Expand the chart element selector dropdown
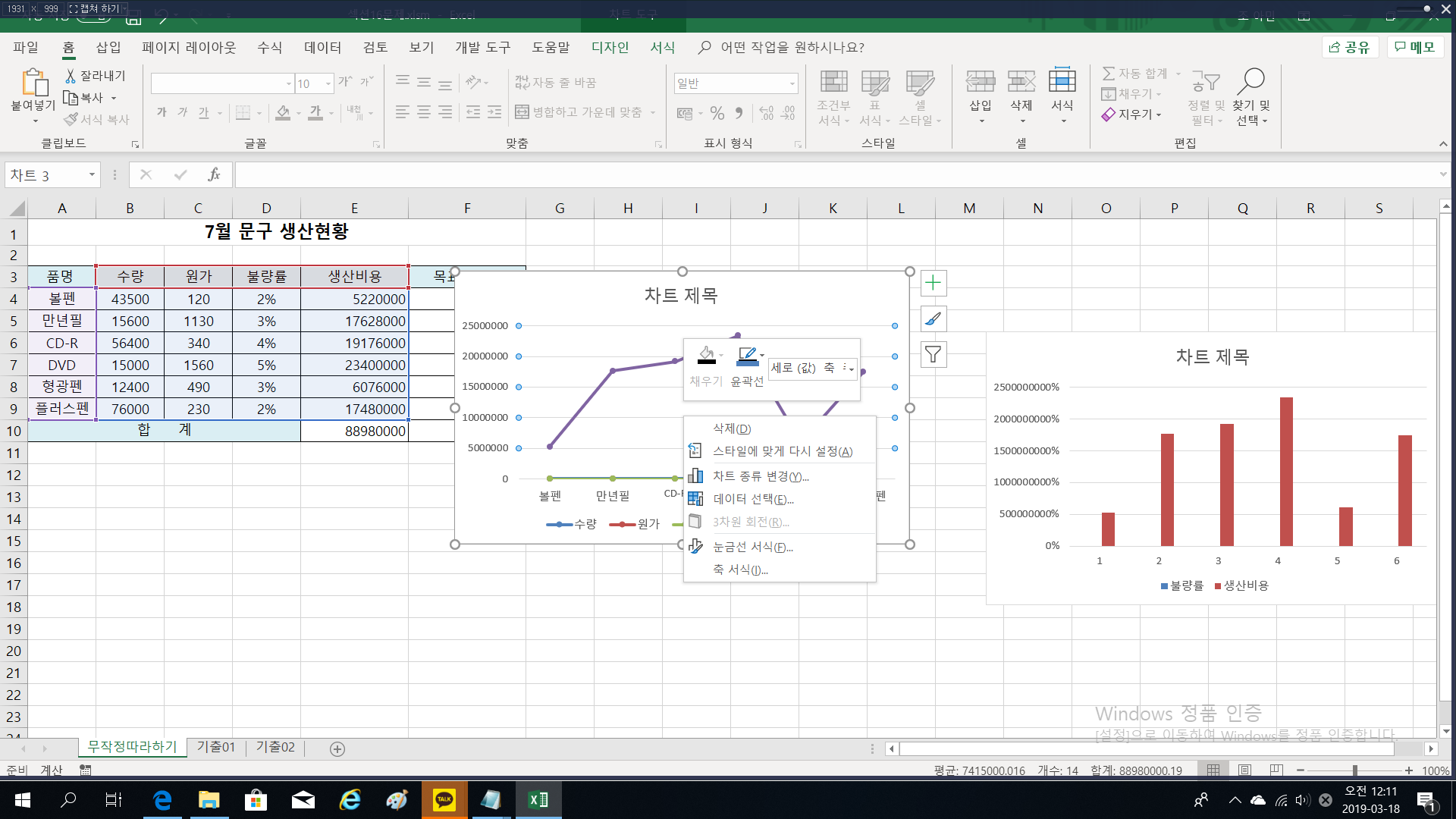This screenshot has width=1456, height=819. [852, 369]
